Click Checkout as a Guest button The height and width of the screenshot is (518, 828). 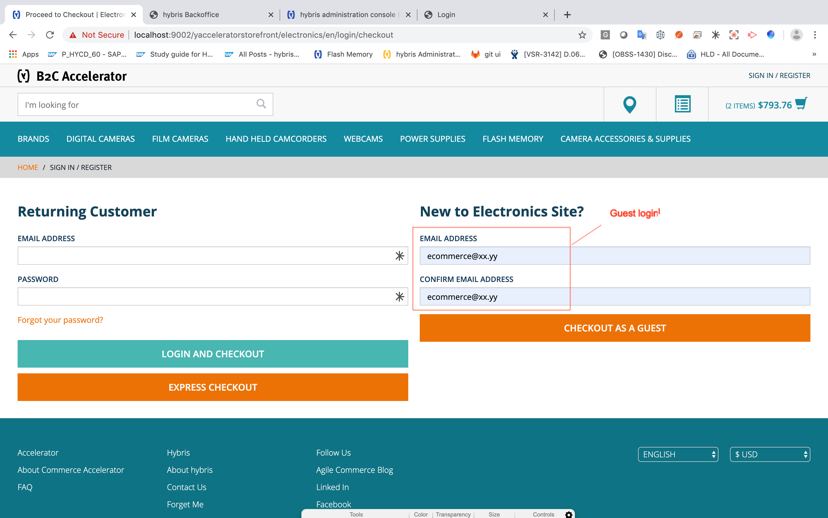(x=614, y=328)
